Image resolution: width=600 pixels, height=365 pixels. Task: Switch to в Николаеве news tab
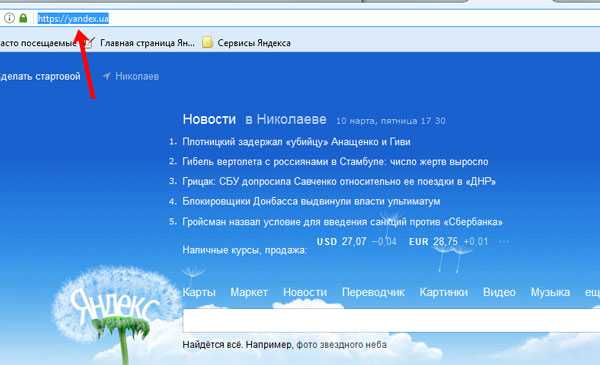click(286, 119)
